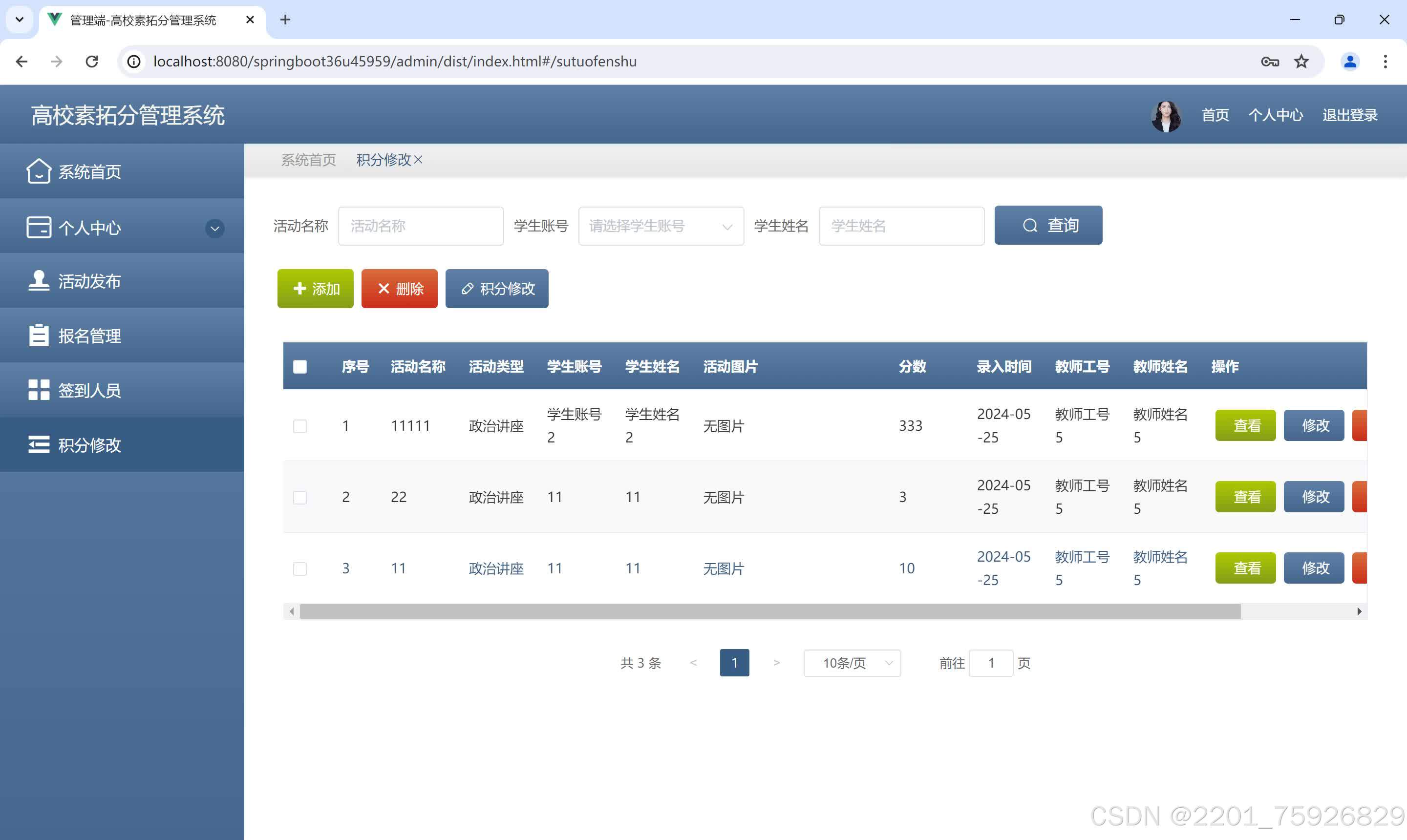Click the table's horizontal scrollbar right arrow
Image resolution: width=1407 pixels, height=840 pixels.
[x=1359, y=611]
